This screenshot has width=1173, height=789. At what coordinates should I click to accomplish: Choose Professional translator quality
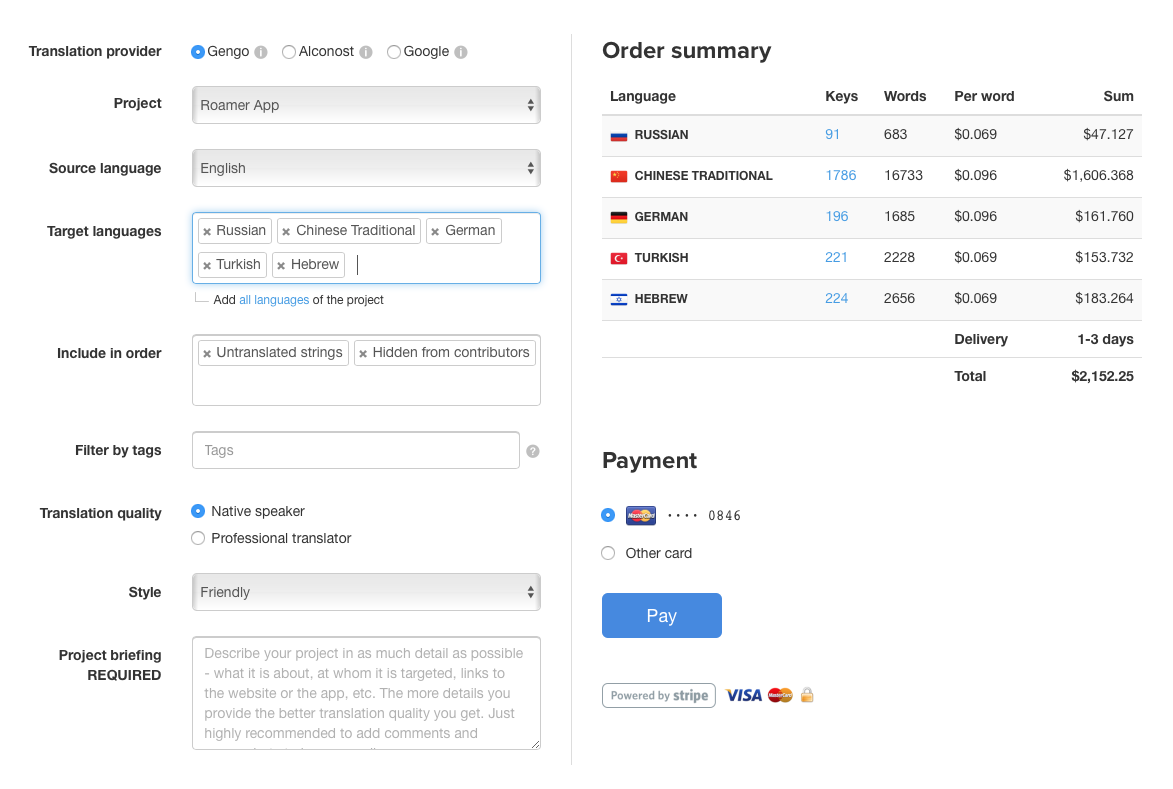198,538
